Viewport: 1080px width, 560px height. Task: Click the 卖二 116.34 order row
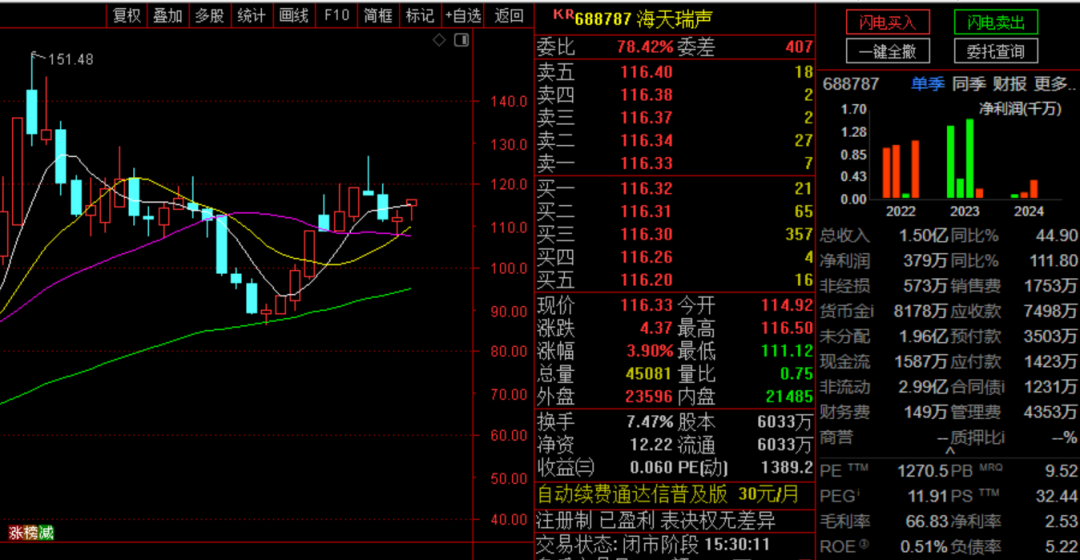click(x=675, y=141)
